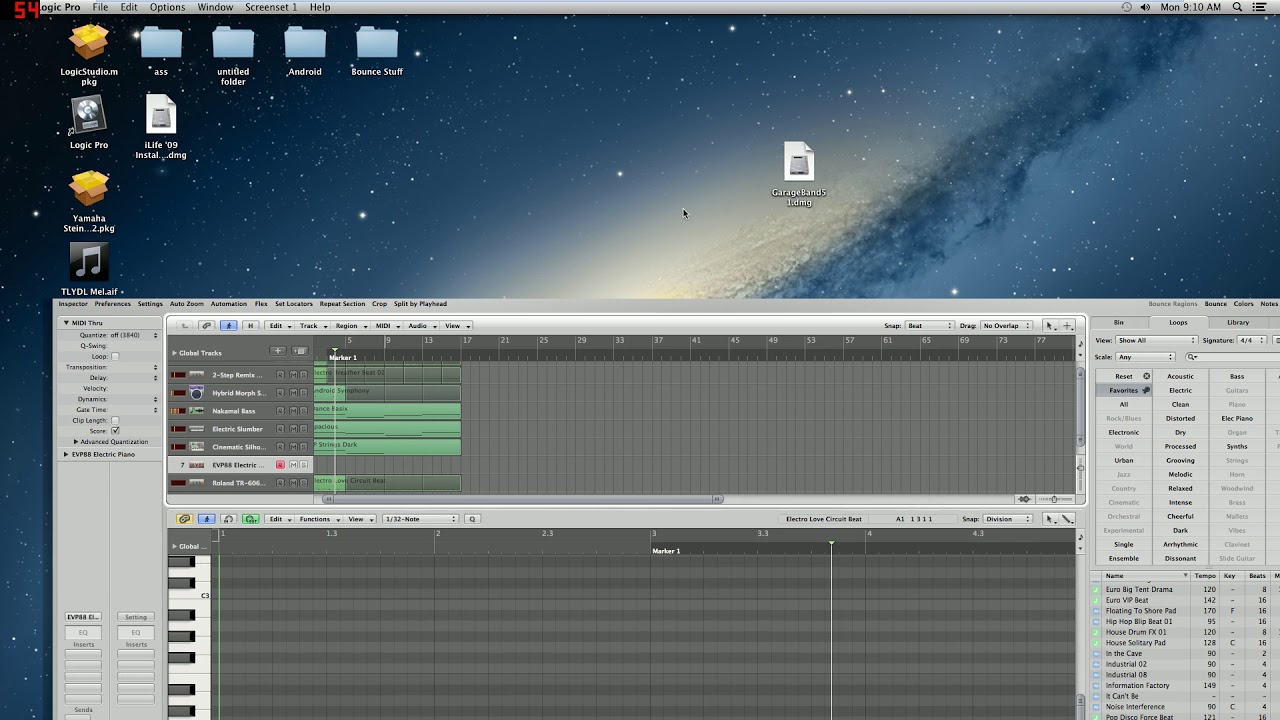This screenshot has width=1280, height=720.
Task: Click the duplicate track button beside plus
Action: 299,351
